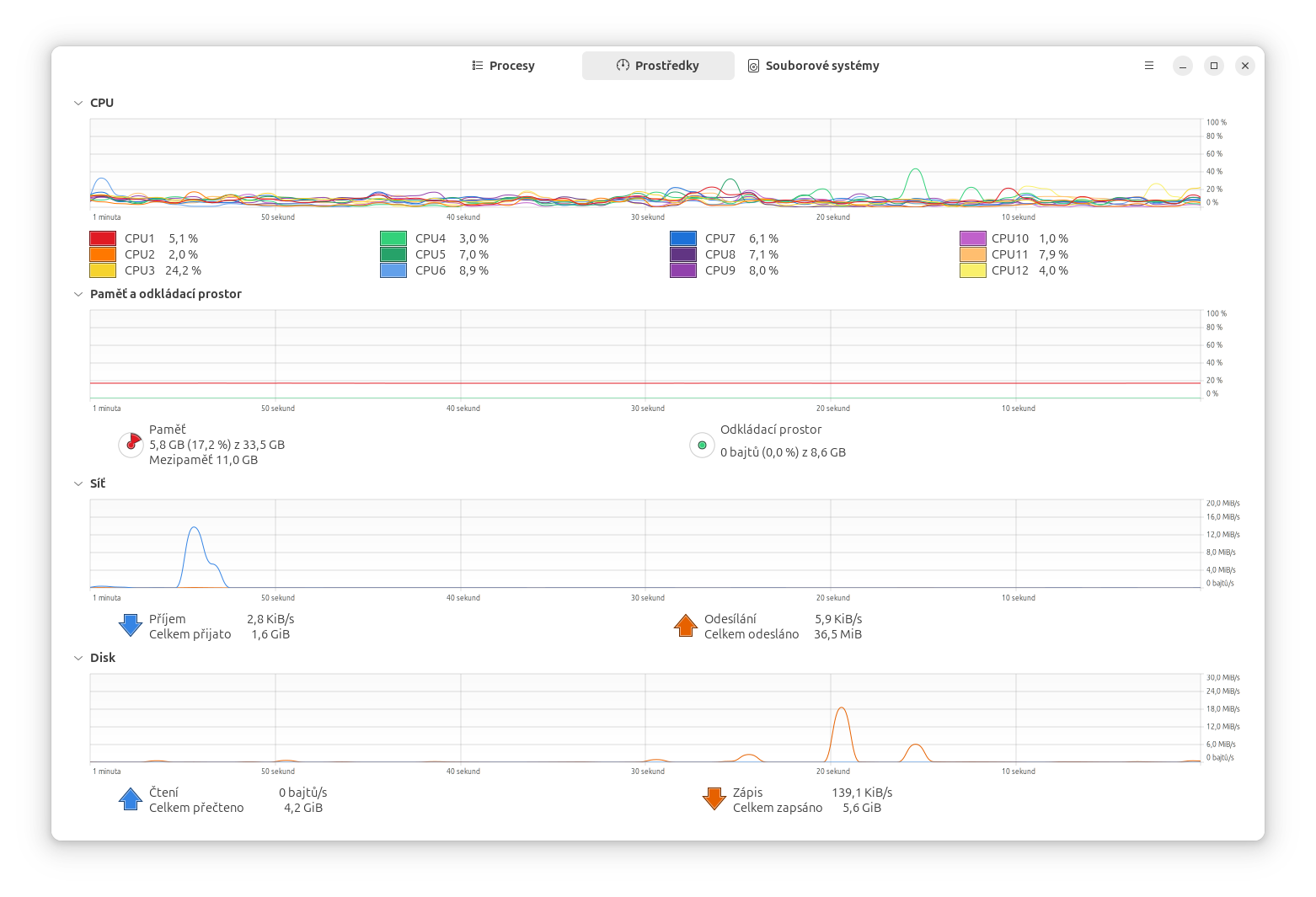Toggle the CPU3 graph visibility swatch
The width and height of the screenshot is (1316, 897).
click(x=102, y=270)
